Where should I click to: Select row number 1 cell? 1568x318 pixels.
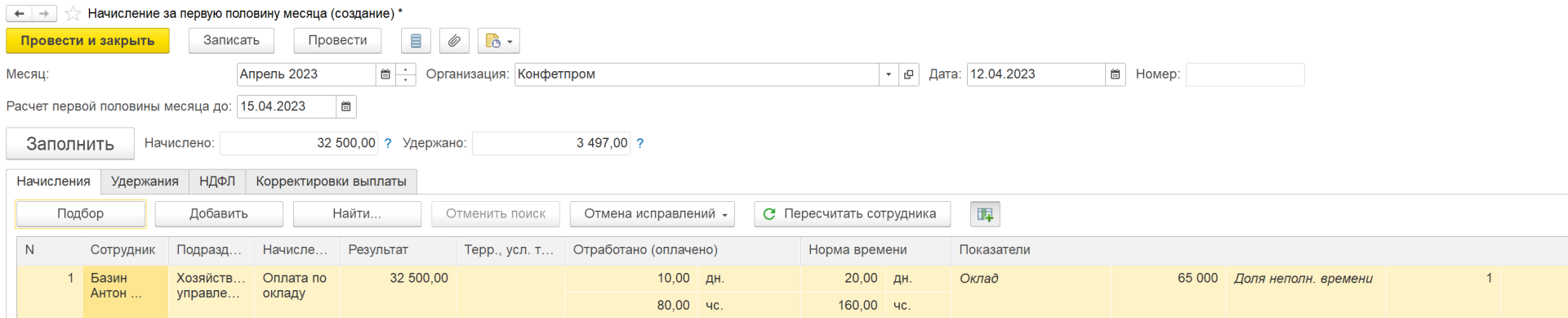[49, 291]
